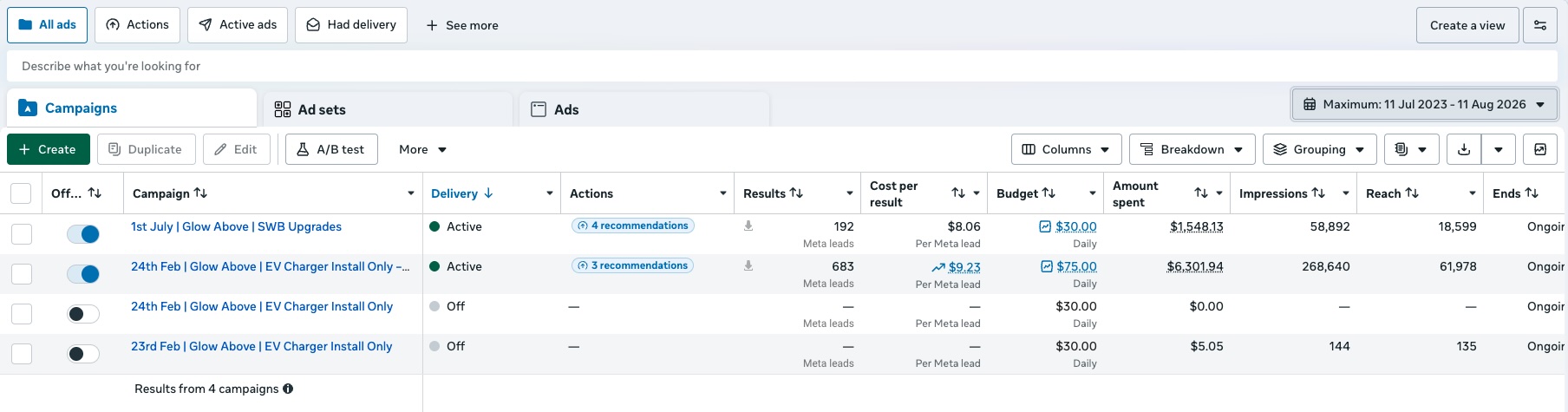Open the Maximum date range picker
This screenshot has width=1568, height=412.
(1425, 104)
